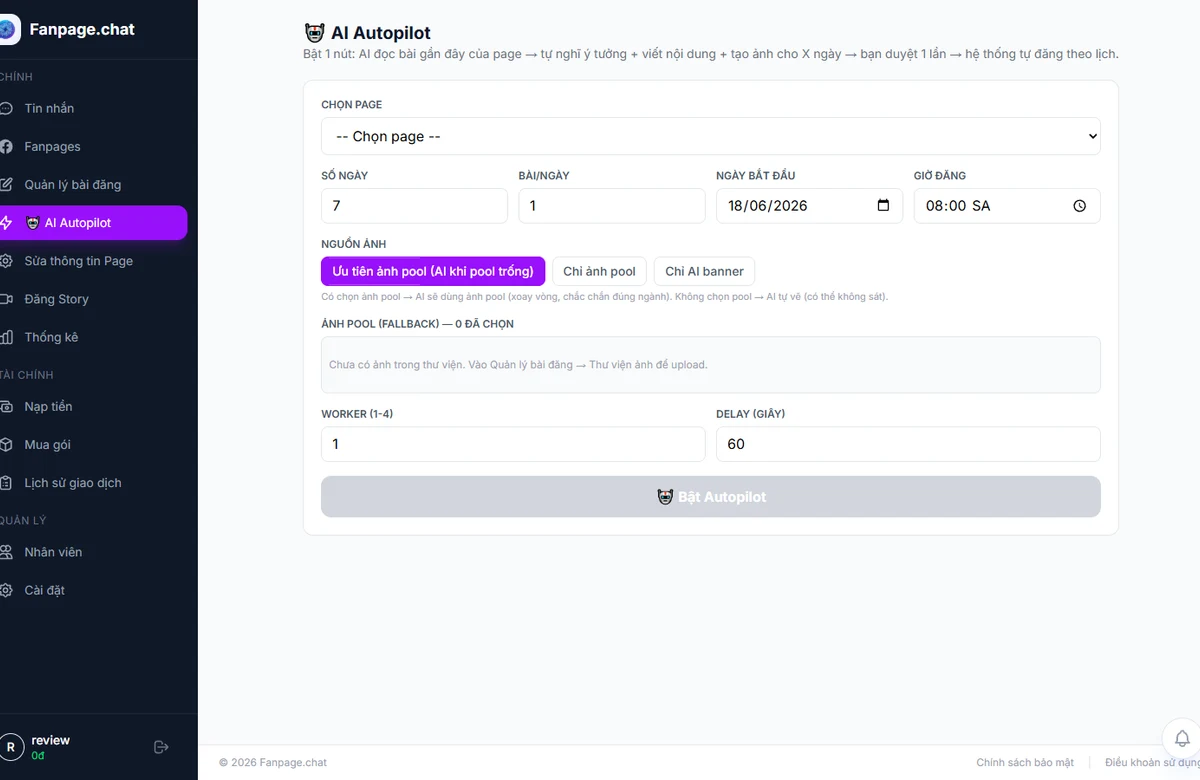1200x780 pixels.
Task: Click the Worker (1-4) input field
Action: click(513, 444)
